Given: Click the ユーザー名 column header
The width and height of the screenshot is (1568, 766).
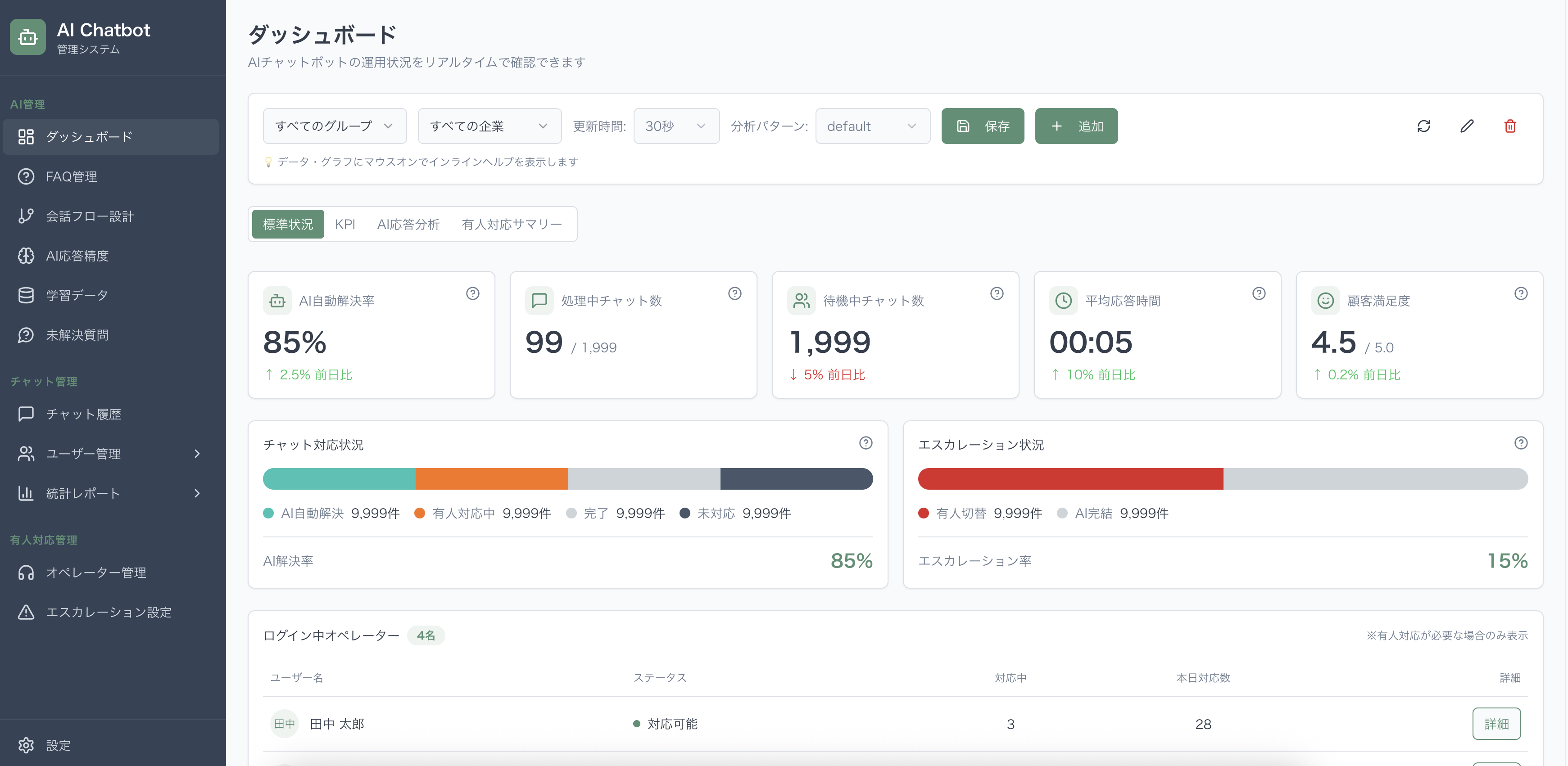Looking at the screenshot, I should pos(297,678).
